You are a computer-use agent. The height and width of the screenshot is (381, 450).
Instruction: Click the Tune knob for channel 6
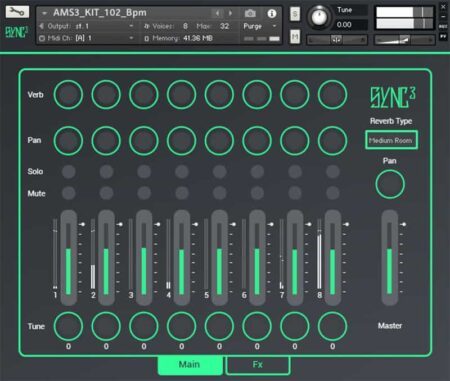coord(257,326)
